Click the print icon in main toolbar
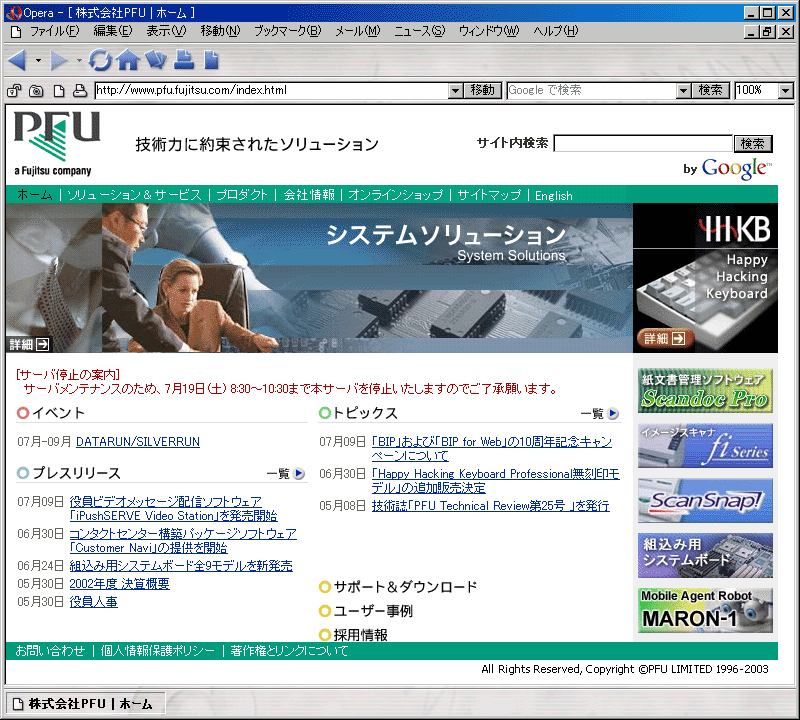Screen dimensions: 800x720 click(184, 60)
